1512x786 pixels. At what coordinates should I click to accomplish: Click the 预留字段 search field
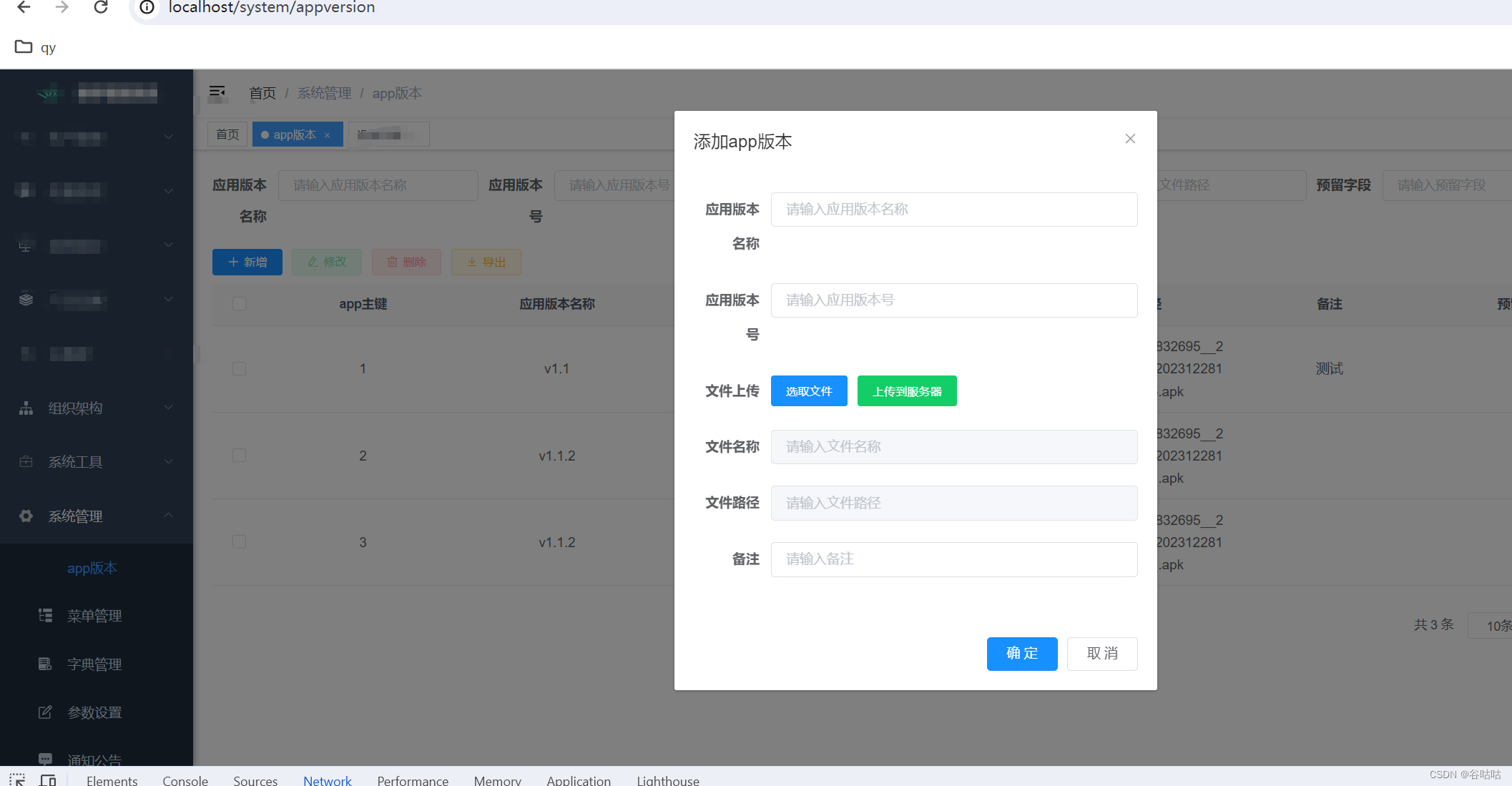tap(1447, 185)
